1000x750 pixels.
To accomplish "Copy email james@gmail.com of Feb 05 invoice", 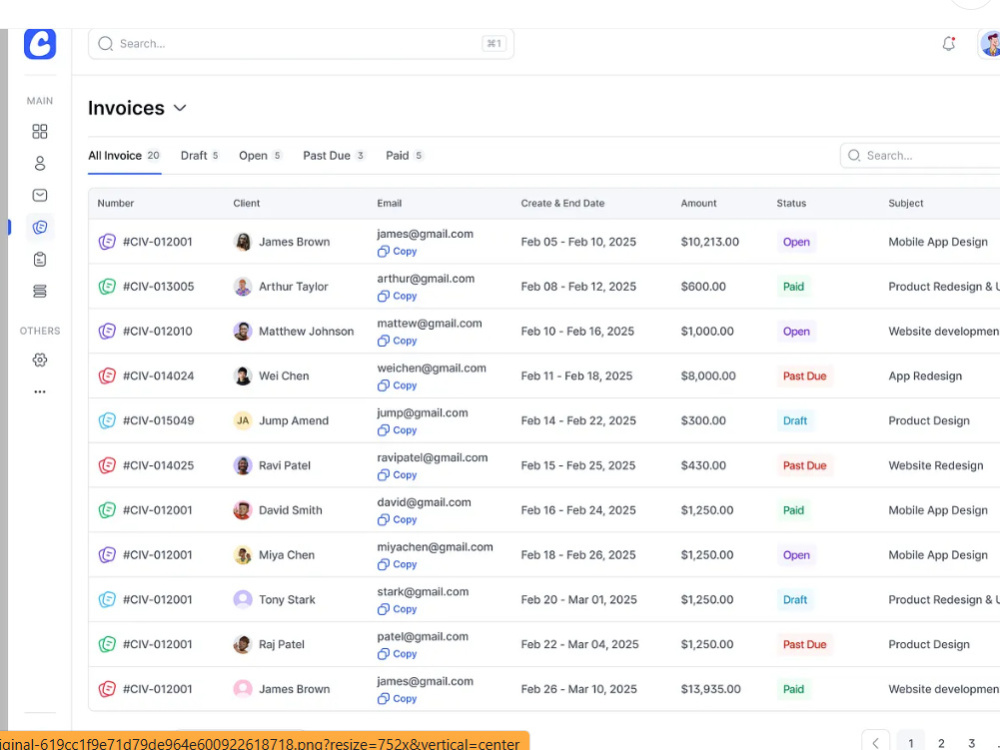I will click(397, 251).
